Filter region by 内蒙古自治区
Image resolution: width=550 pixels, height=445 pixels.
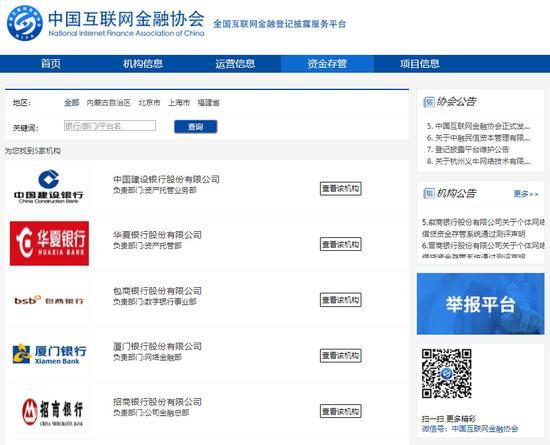coord(108,103)
